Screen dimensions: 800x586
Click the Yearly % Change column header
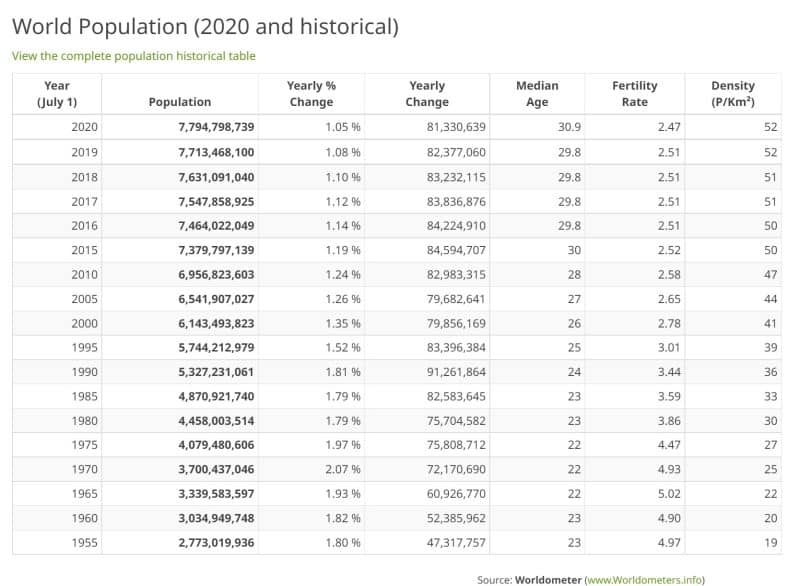311,93
